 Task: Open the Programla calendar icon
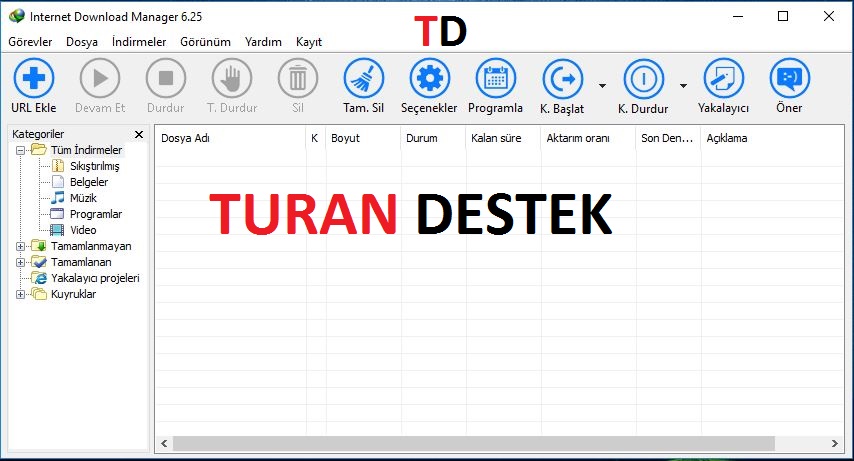(x=496, y=78)
